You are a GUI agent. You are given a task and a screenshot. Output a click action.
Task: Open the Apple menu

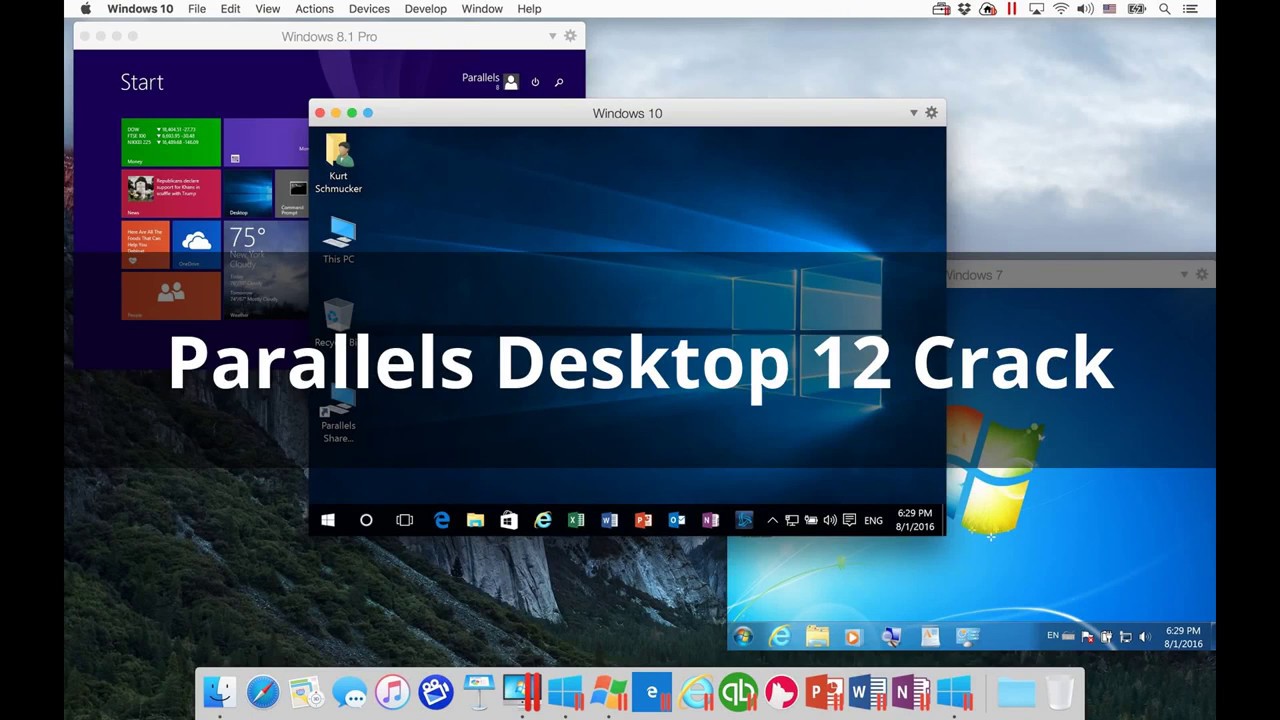[86, 9]
